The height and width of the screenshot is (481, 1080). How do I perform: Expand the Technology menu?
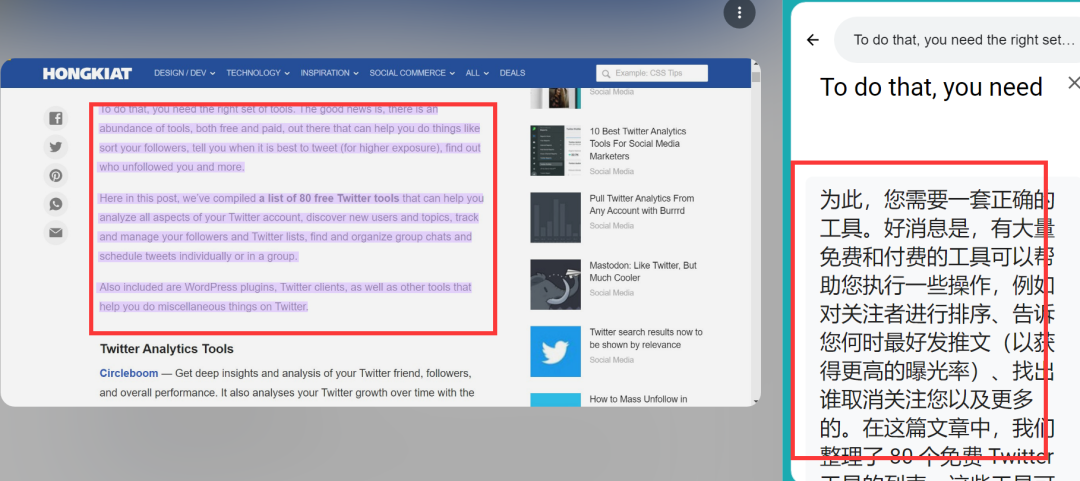tap(258, 73)
